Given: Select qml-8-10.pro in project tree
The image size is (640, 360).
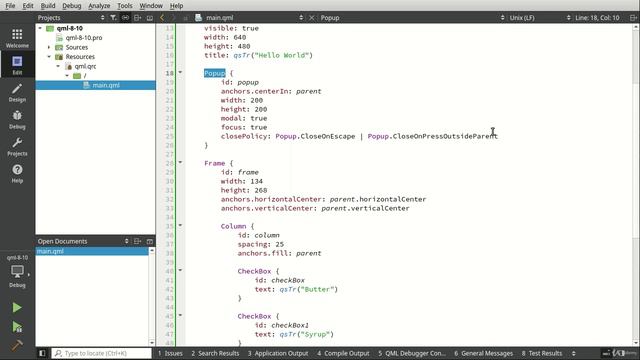Looking at the screenshot, I should point(84,38).
